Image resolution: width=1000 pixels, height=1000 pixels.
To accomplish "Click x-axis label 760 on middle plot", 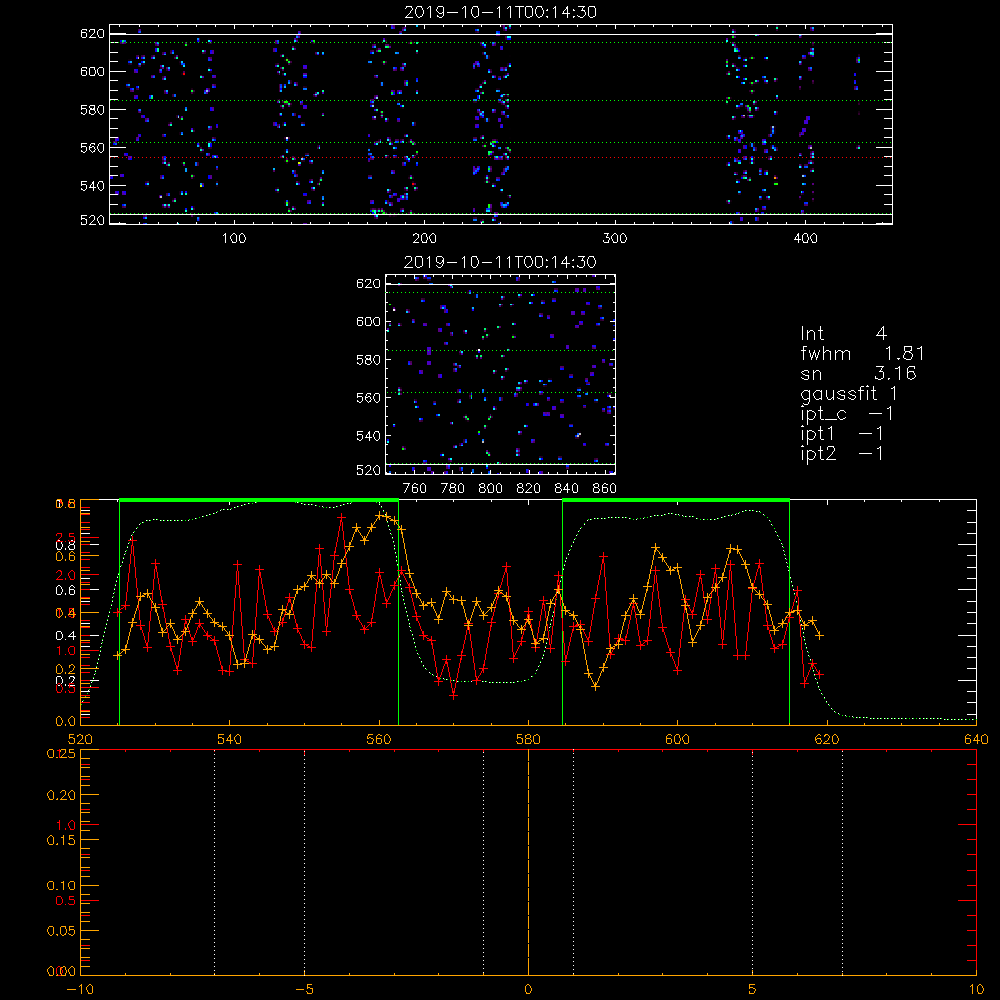I will (x=415, y=489).
